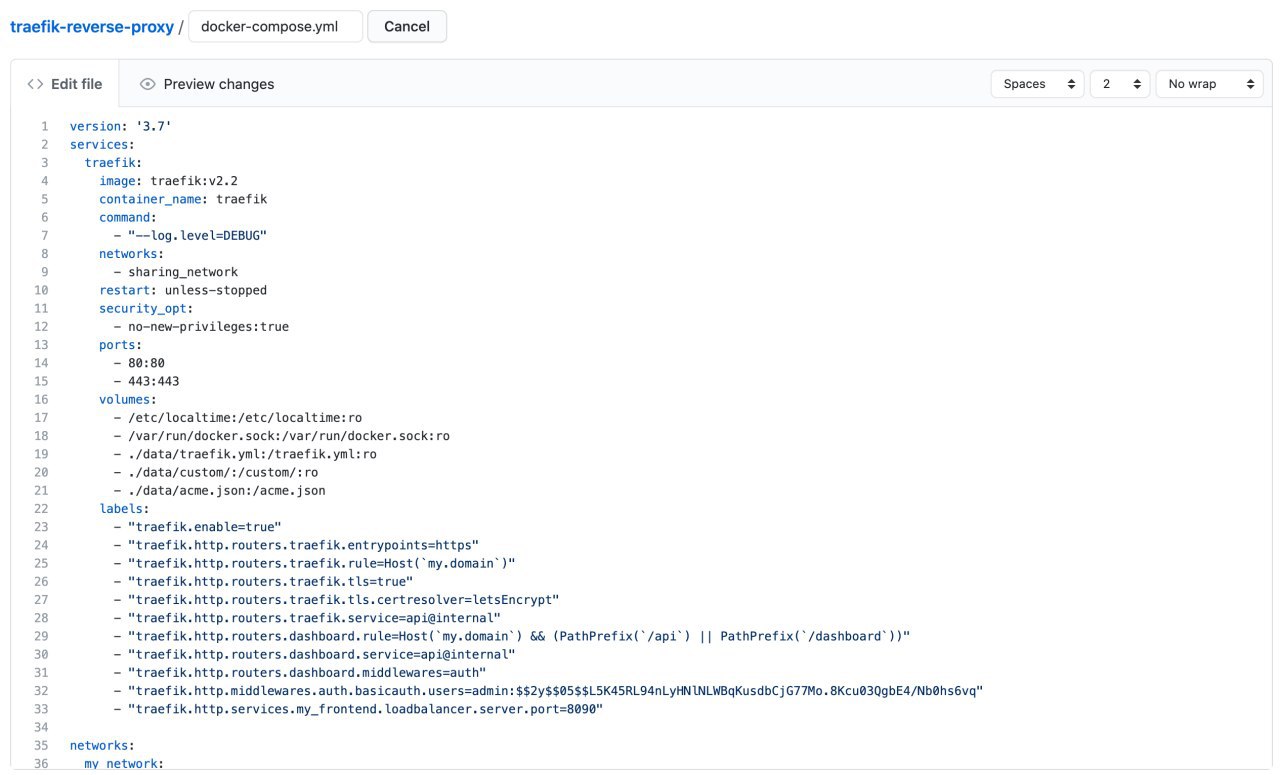
Task: Click line number 34 in the gutter
Action: pyautogui.click(x=41, y=727)
